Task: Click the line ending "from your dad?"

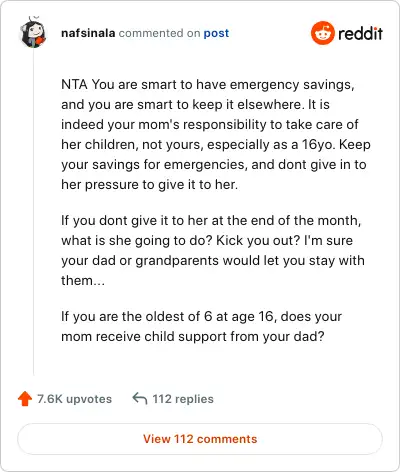Action: [193, 336]
